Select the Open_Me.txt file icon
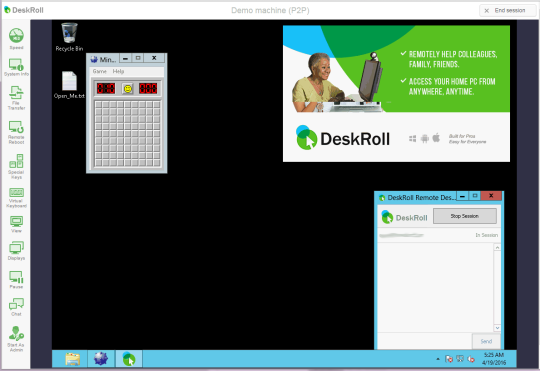The image size is (540, 371). pos(69,85)
